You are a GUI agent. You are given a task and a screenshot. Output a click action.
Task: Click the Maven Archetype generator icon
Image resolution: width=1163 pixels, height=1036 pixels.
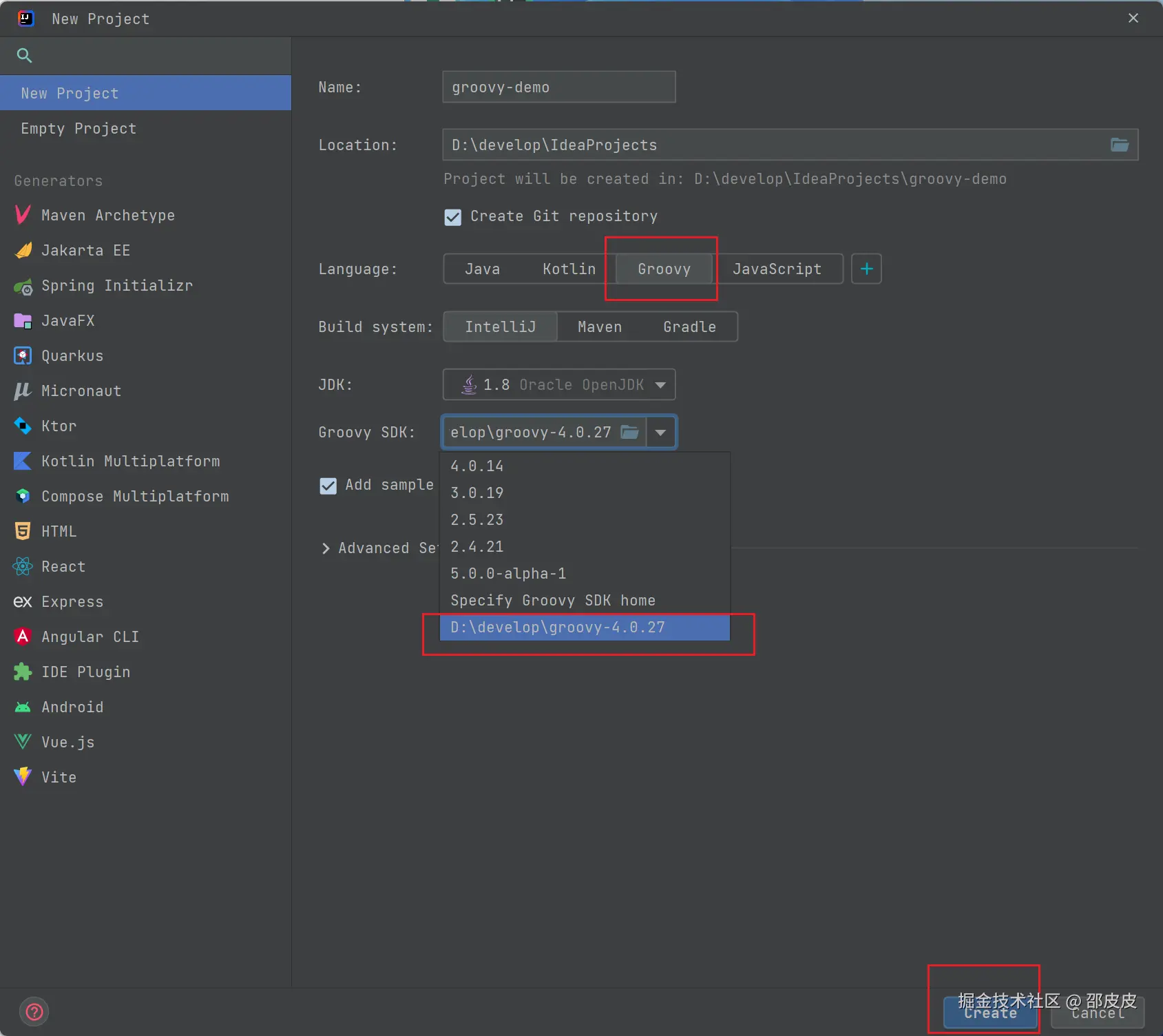coord(23,215)
